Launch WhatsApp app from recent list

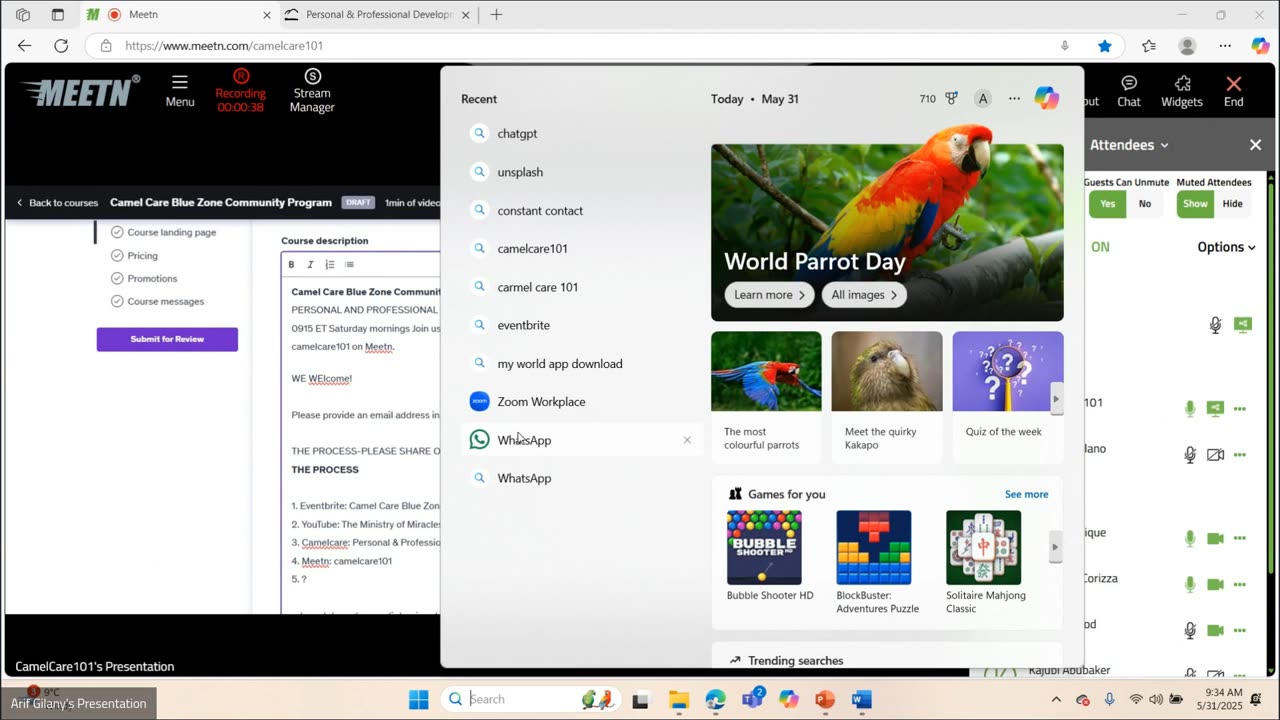point(582,440)
